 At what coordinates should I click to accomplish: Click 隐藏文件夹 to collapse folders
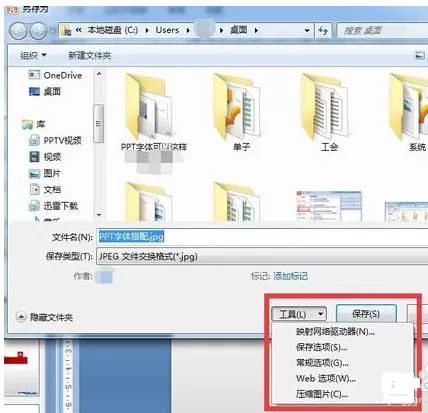tap(45, 317)
